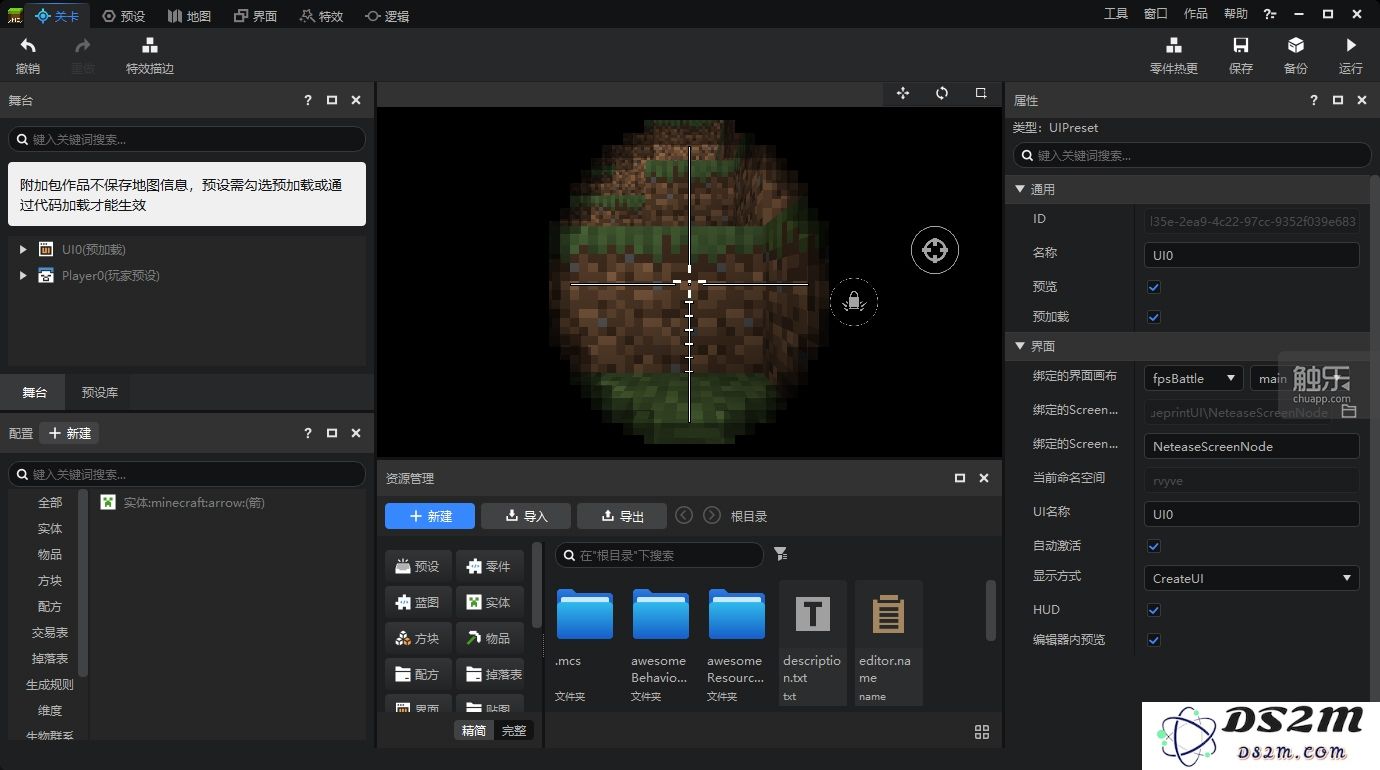
Task: Switch resource view to 精简
Action: pos(474,731)
